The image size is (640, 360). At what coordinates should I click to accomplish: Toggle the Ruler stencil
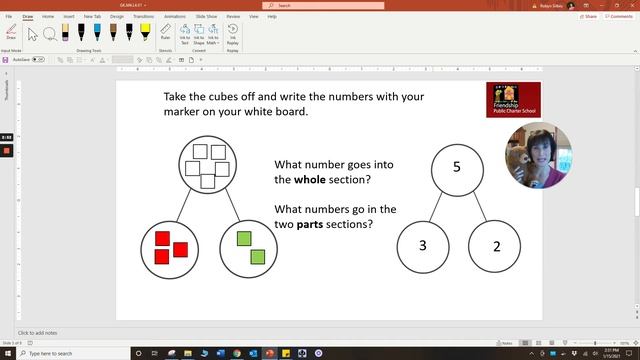point(165,32)
